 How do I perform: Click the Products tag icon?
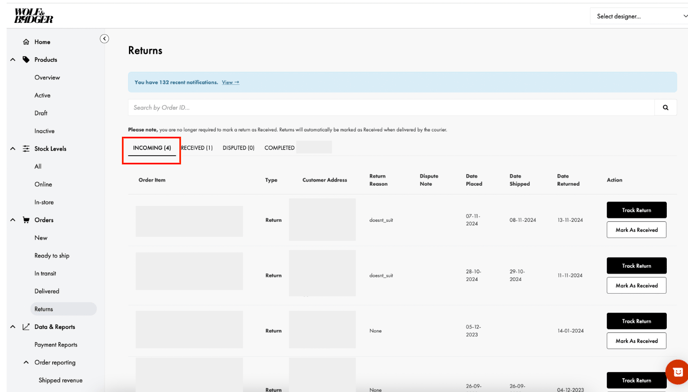26,59
